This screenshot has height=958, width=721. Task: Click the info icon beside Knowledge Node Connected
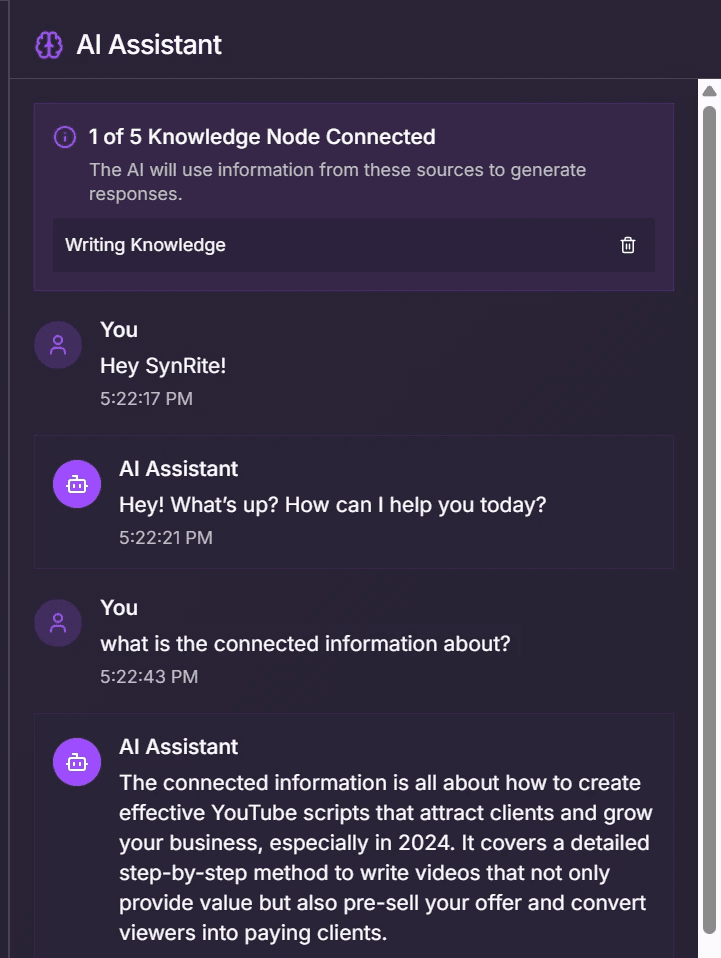pos(65,137)
